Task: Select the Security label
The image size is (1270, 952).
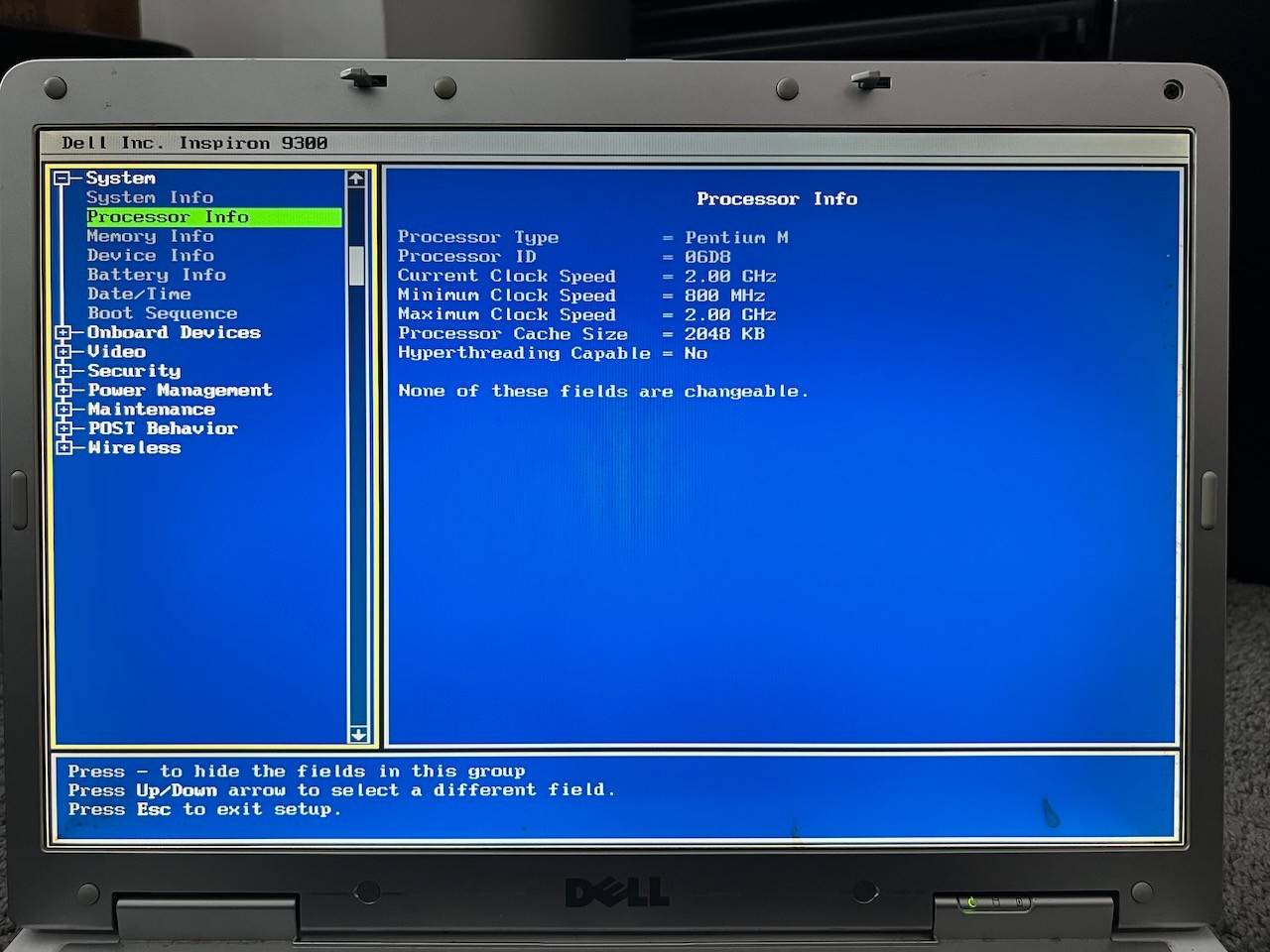Action: (x=134, y=371)
